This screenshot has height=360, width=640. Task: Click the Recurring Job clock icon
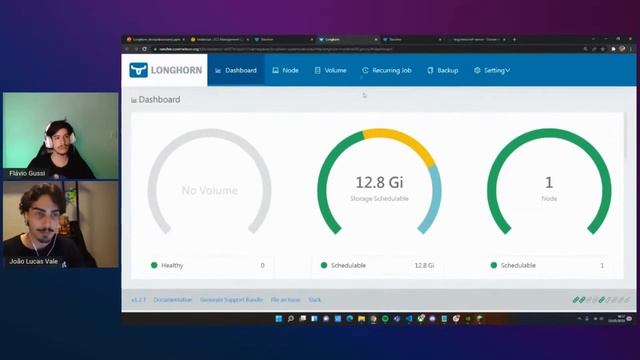tap(365, 70)
